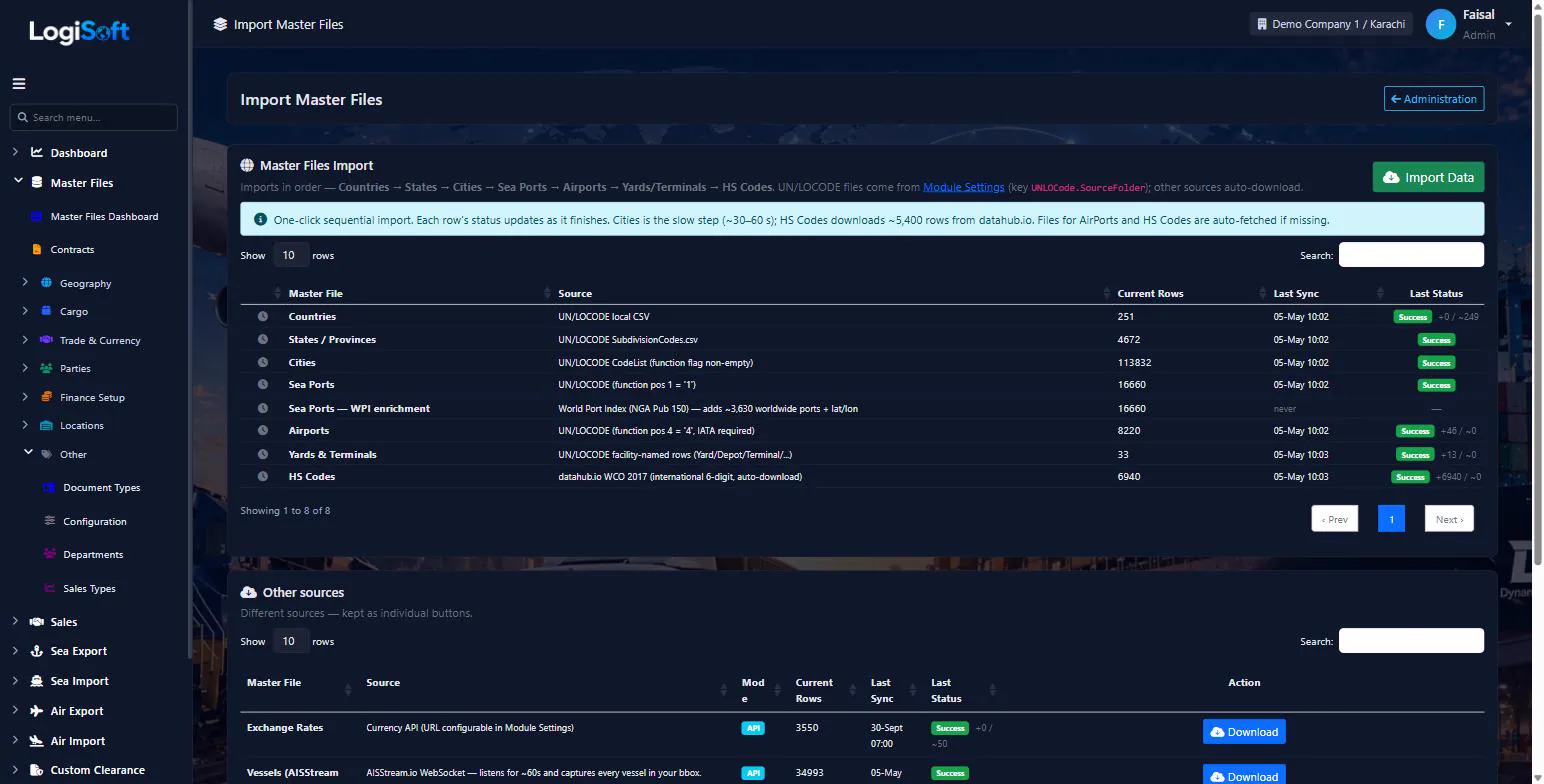The image size is (1544, 784).
Task: Click the Air Import landing plane icon
Action: coord(37,741)
